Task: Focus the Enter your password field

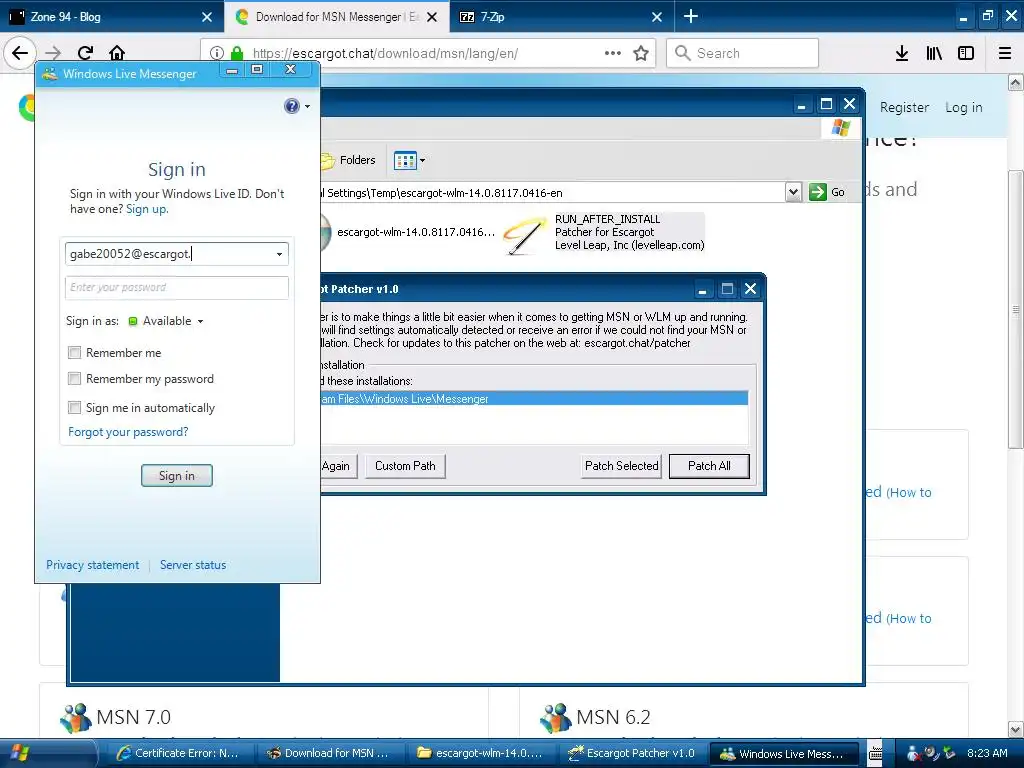Action: point(176,287)
